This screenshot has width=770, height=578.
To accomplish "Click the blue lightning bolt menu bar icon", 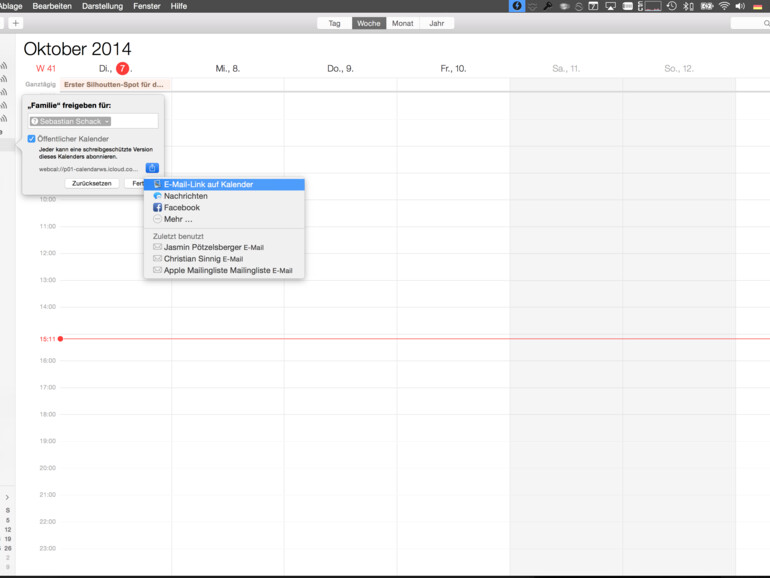I will pos(517,6).
